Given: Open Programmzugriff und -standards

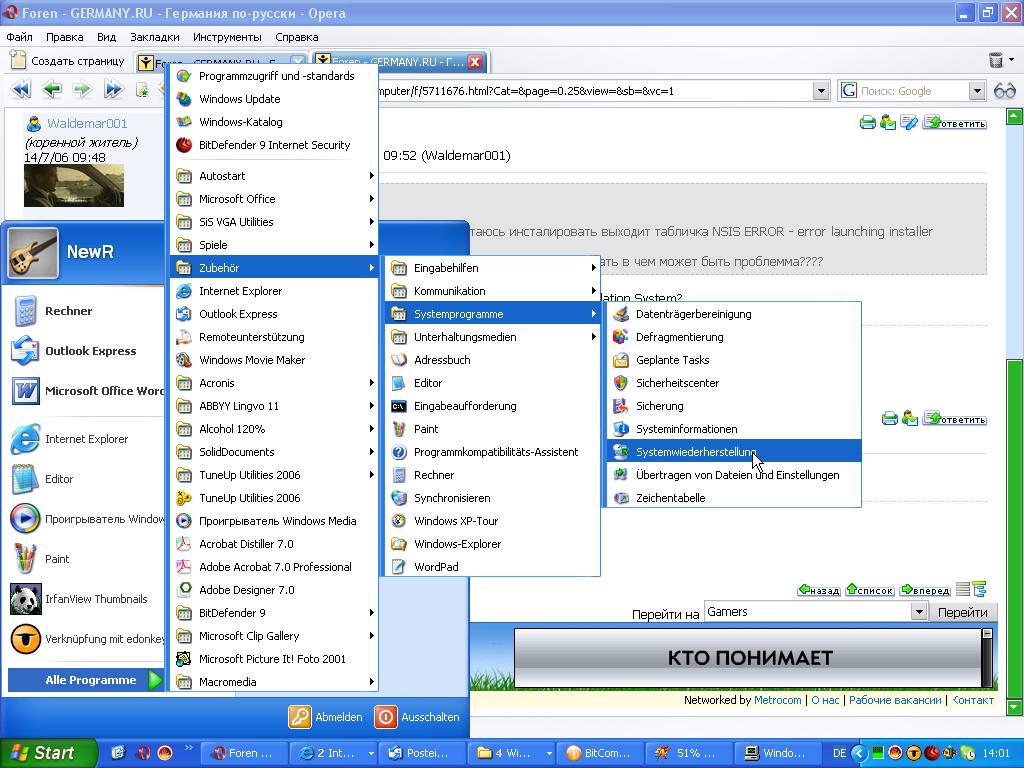Looking at the screenshot, I should coord(274,76).
